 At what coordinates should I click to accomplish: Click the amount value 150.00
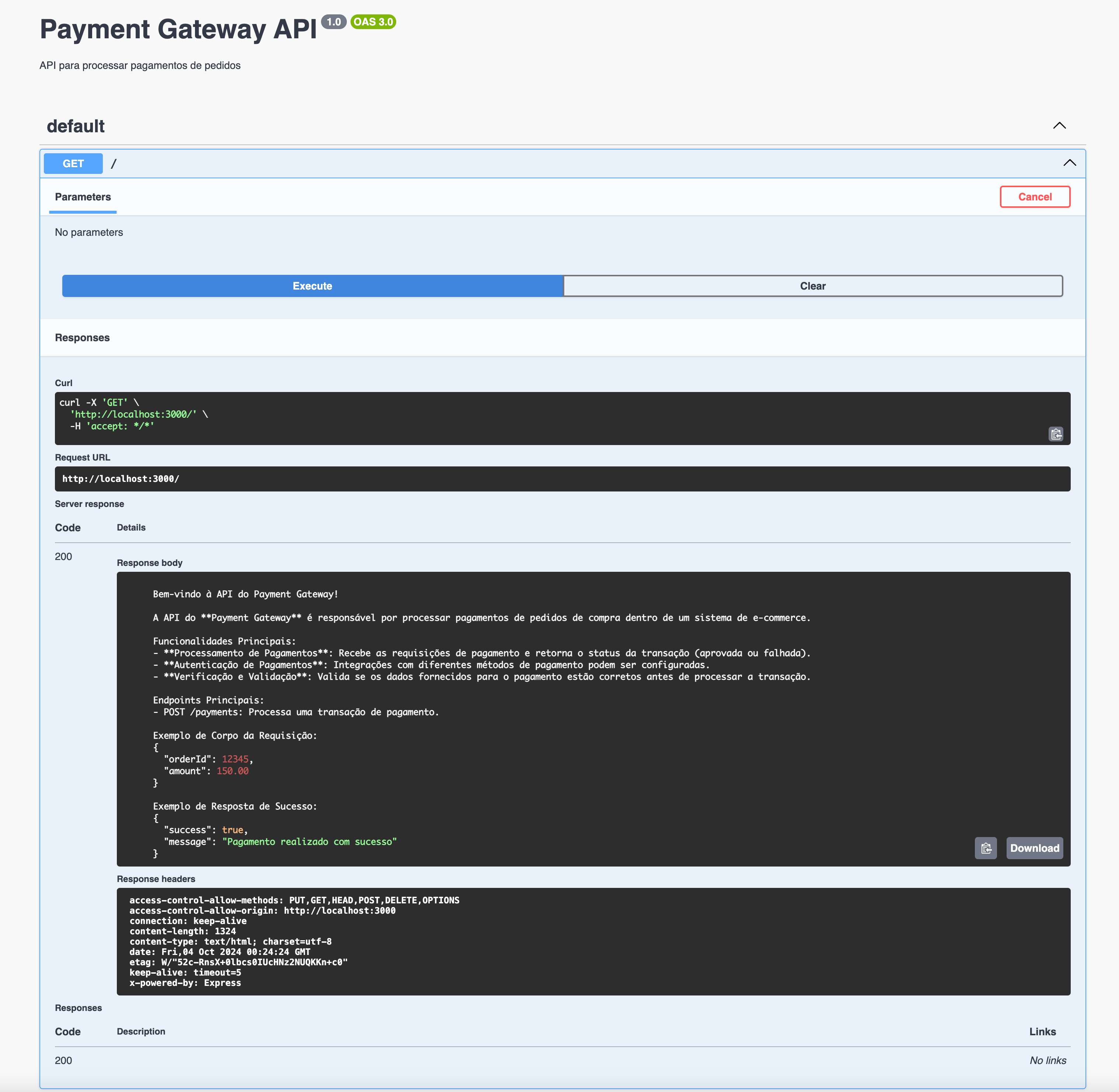coord(233,771)
